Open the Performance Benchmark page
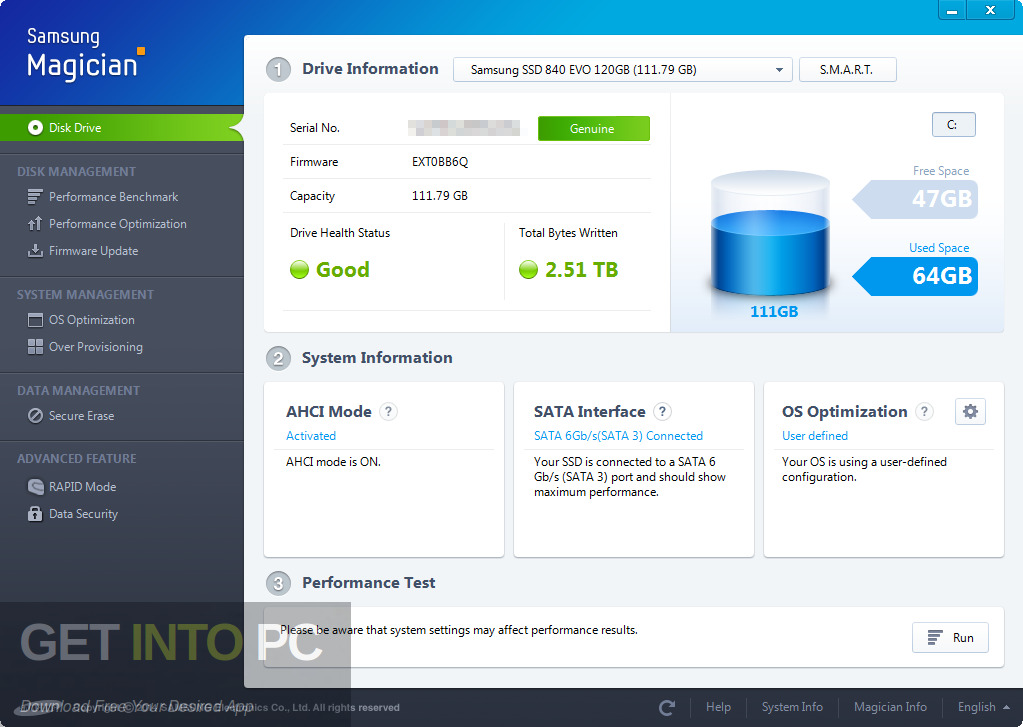 tap(114, 196)
